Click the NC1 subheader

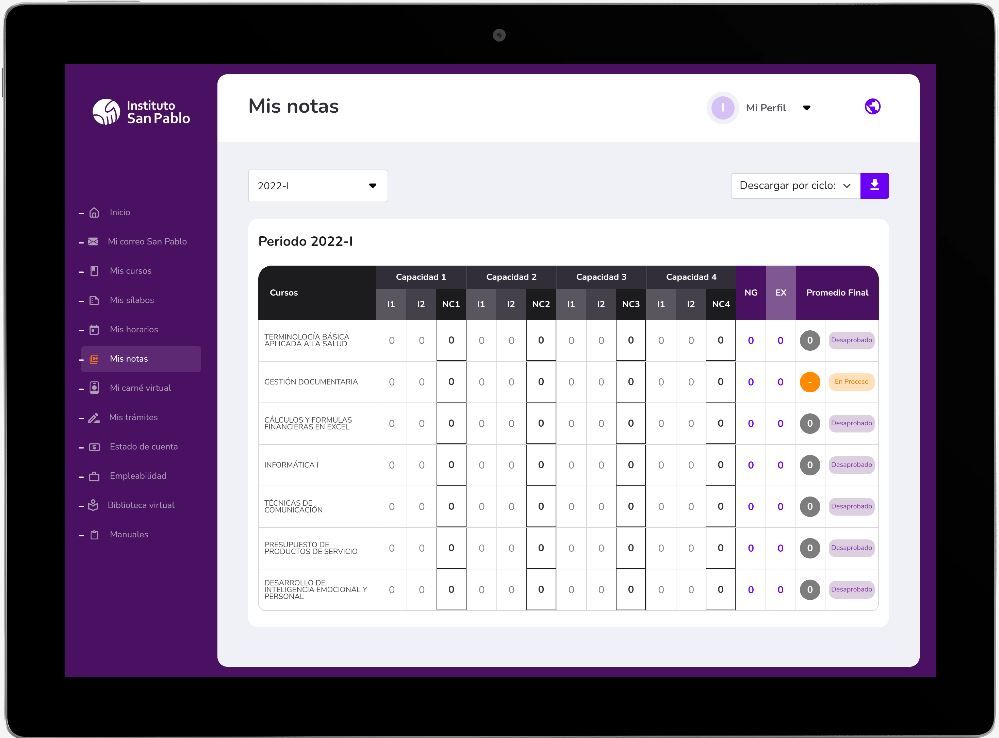click(451, 304)
